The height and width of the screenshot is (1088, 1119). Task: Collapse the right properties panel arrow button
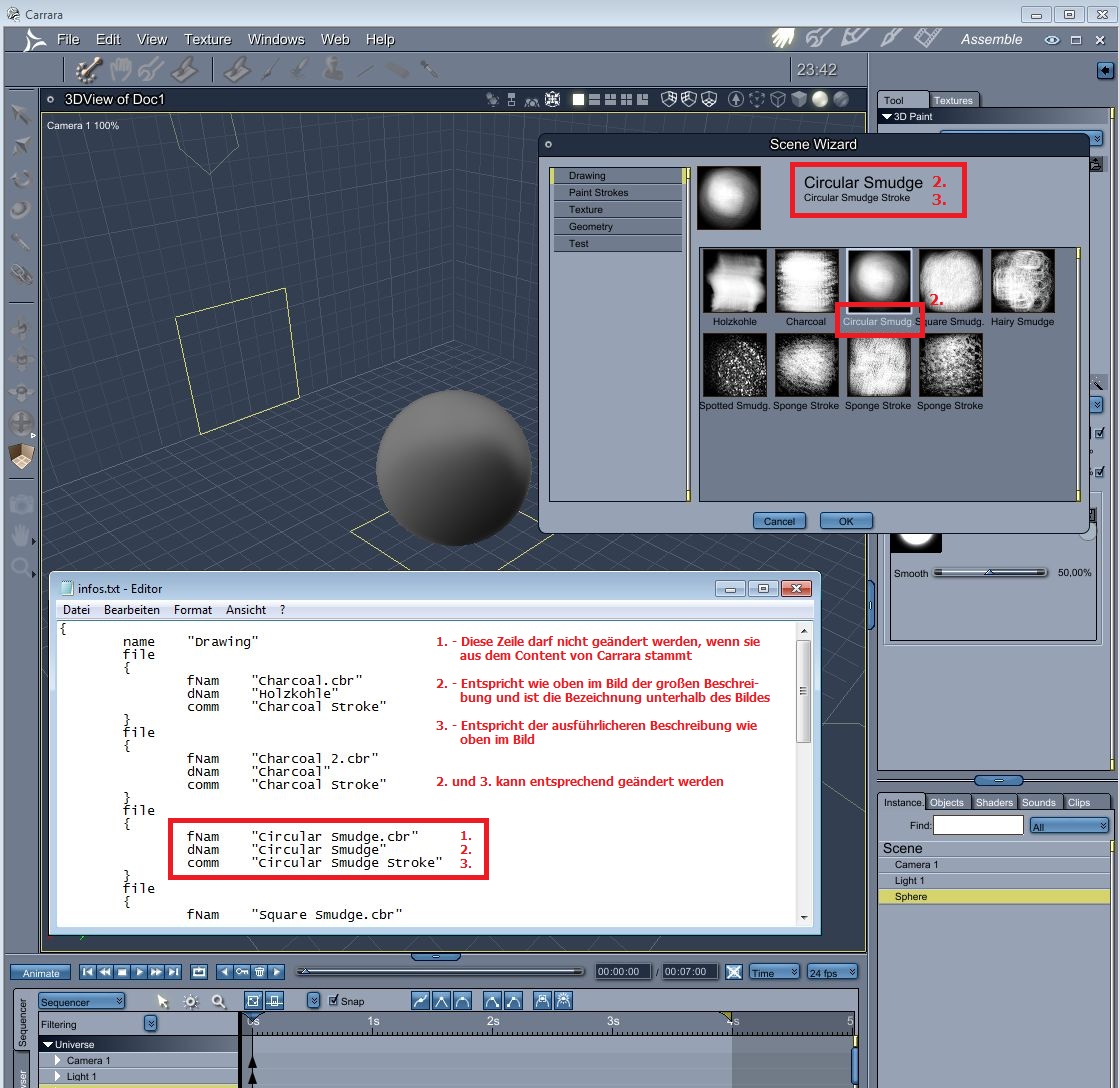pos(1105,70)
